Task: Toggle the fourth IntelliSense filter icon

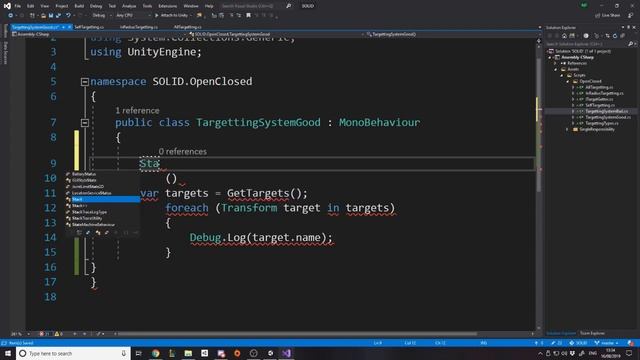Action: pos(107,233)
